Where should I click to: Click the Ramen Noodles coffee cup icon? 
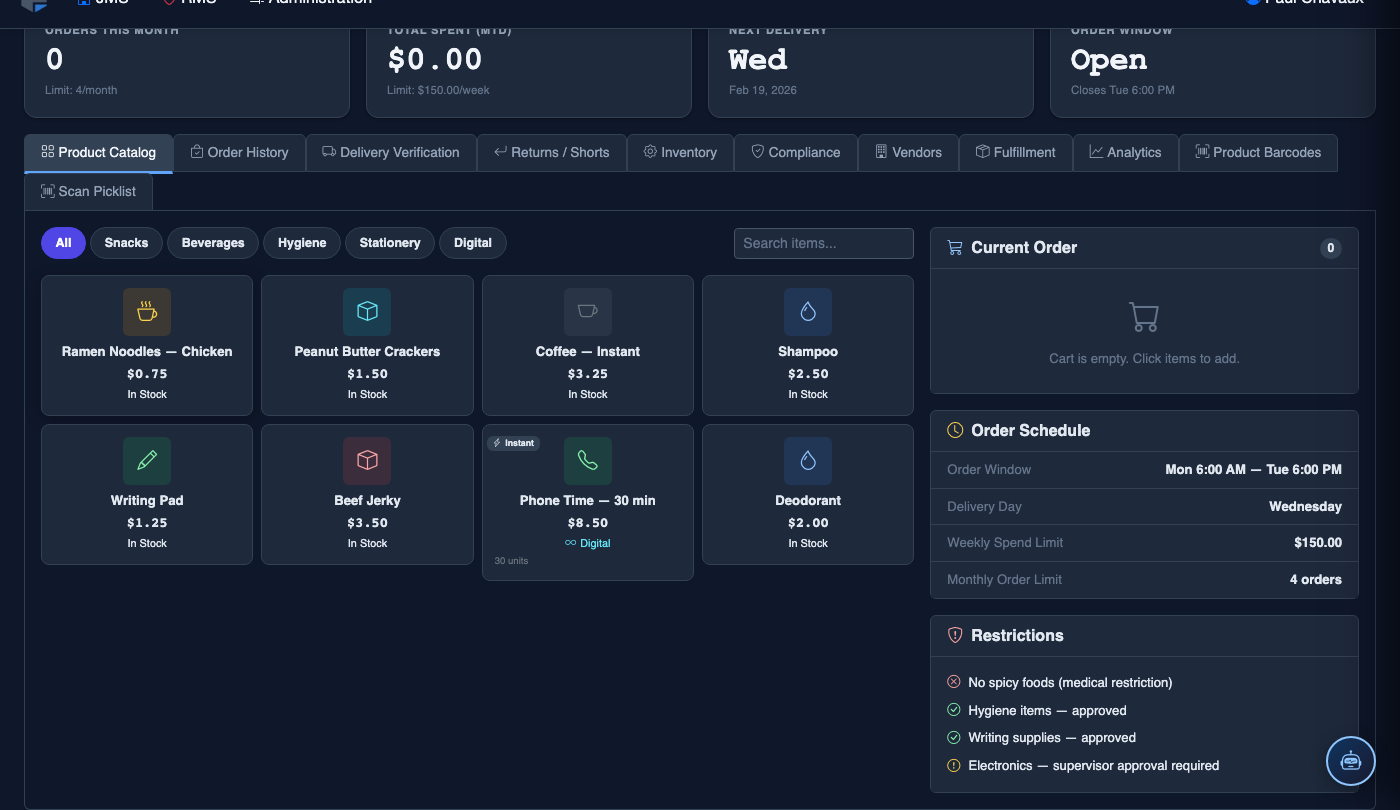pos(147,312)
